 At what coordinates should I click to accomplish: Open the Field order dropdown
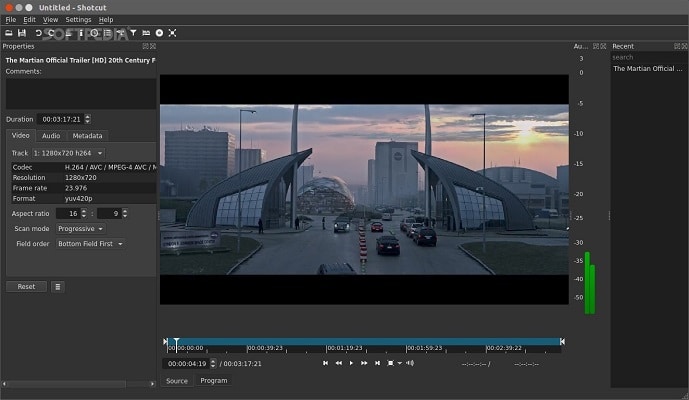(x=90, y=243)
